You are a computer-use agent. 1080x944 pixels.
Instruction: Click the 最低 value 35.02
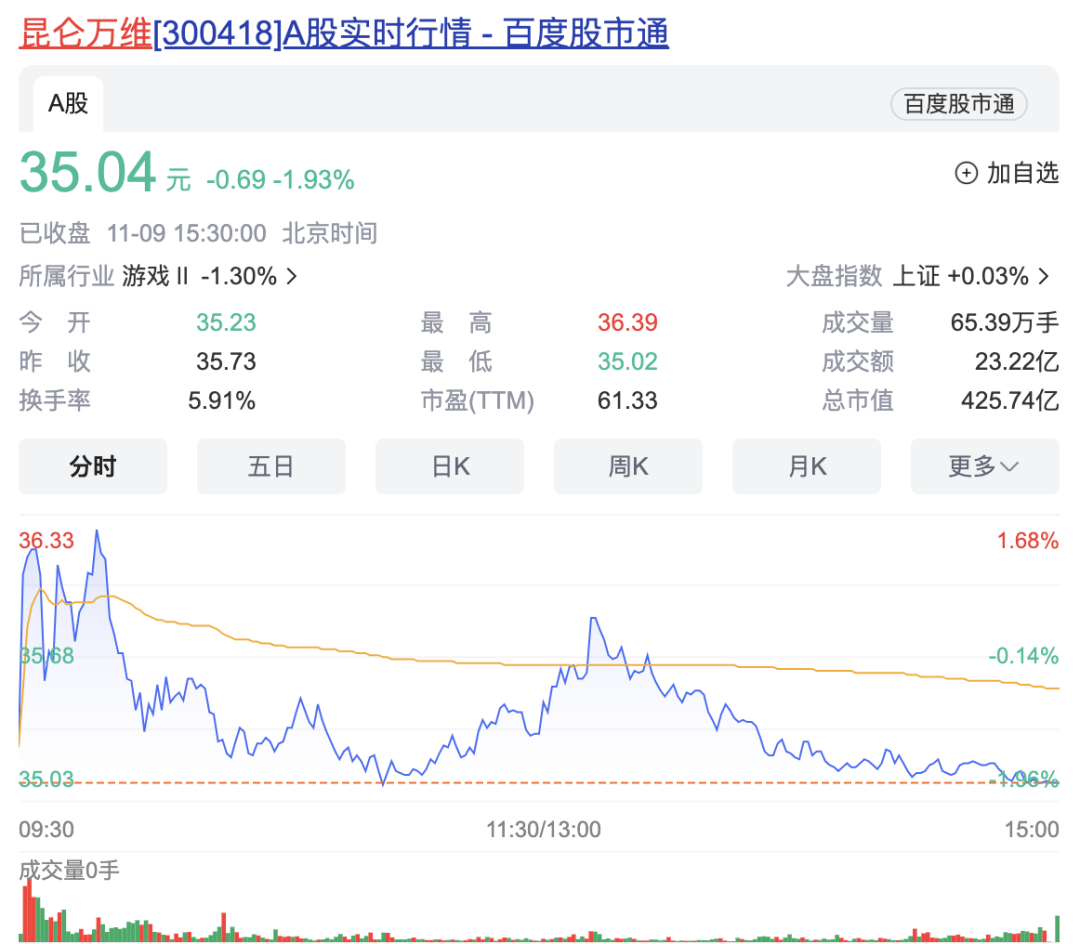(627, 361)
